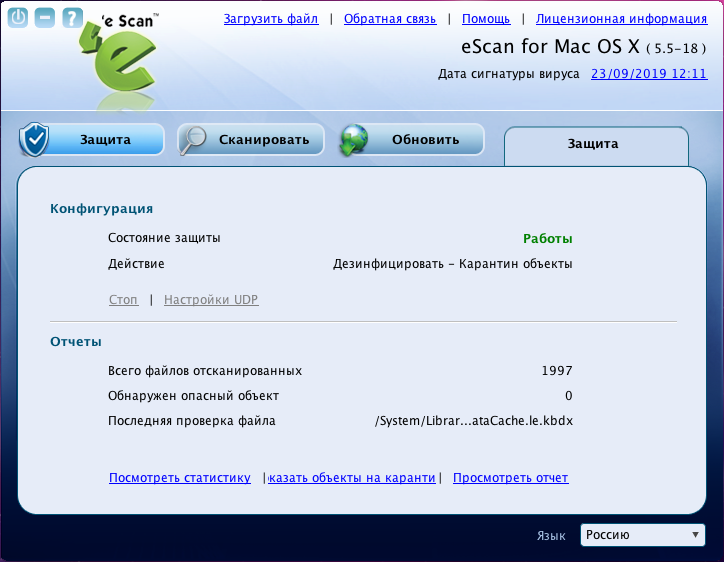Open the Помощь link

(486, 19)
